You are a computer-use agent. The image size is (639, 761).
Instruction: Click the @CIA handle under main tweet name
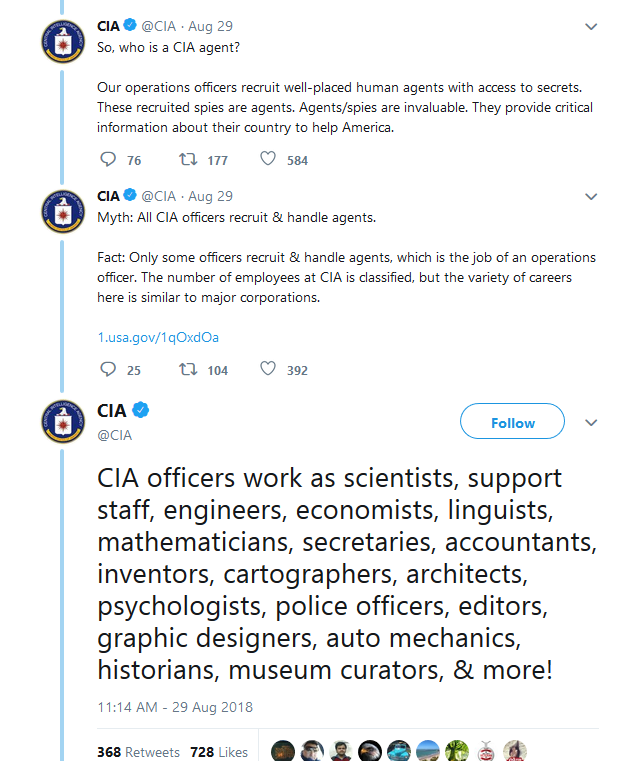114,435
